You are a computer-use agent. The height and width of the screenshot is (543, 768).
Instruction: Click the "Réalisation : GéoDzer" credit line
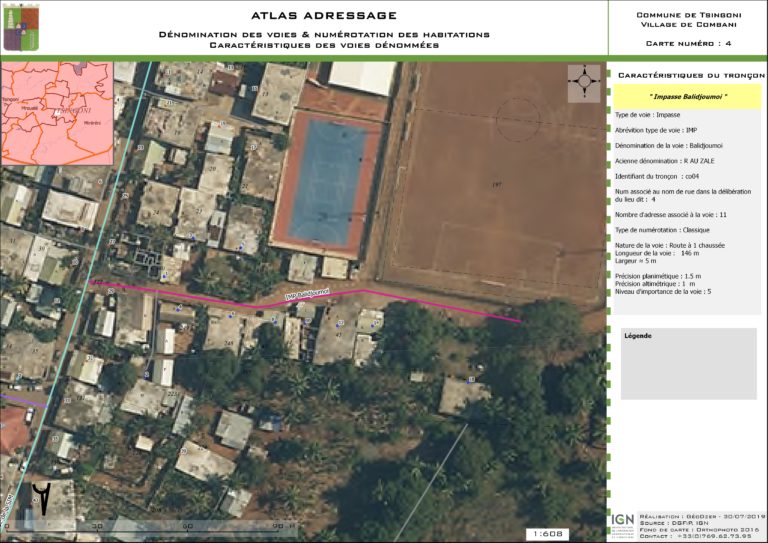[x=702, y=517]
